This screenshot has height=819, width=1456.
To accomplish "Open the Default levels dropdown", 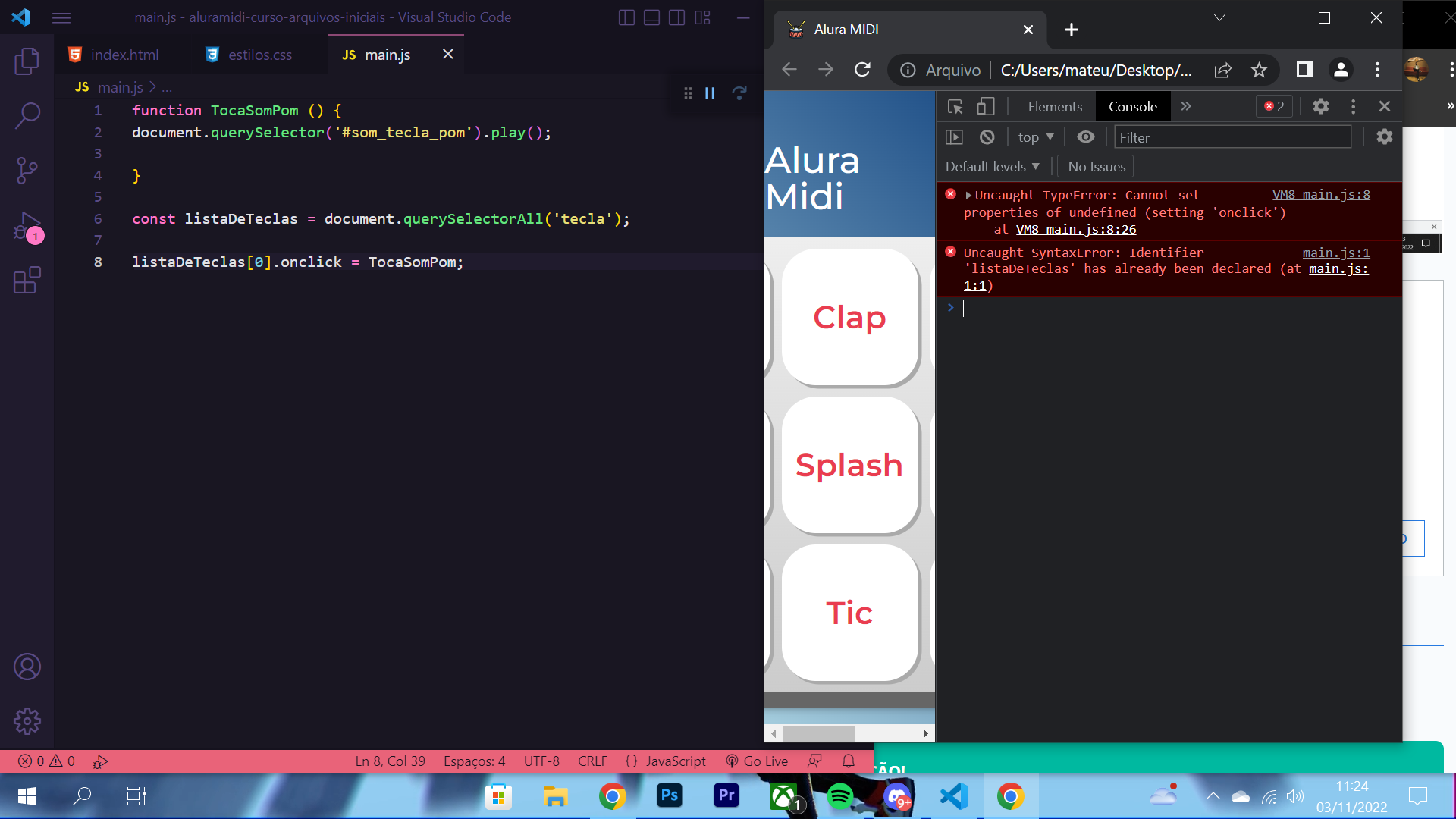I will pos(992,167).
